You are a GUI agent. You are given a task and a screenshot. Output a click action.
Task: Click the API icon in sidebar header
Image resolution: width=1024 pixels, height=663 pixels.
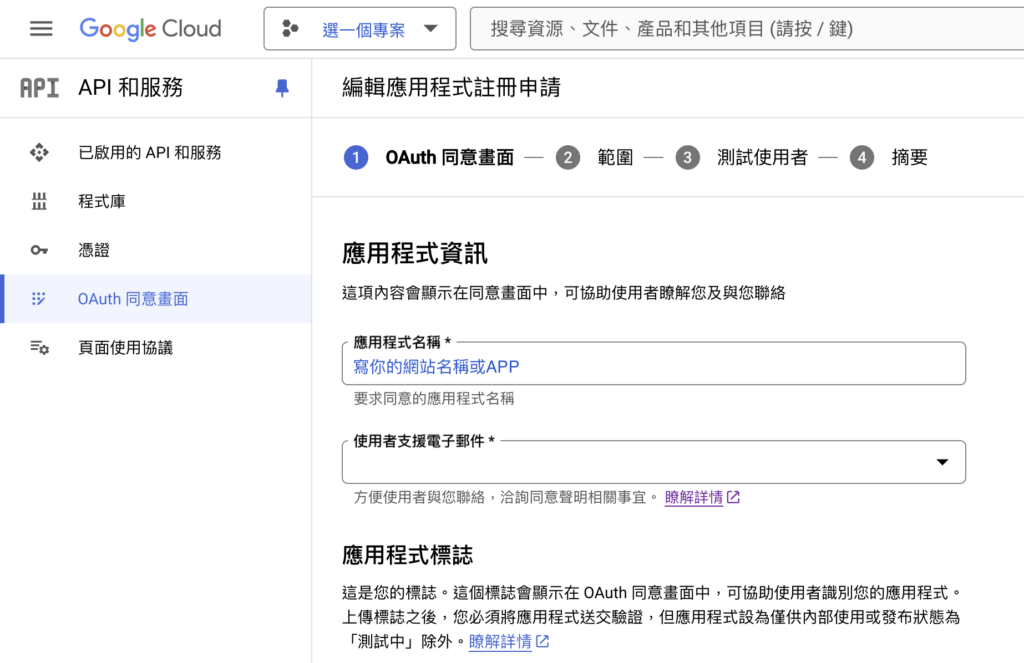pos(39,88)
